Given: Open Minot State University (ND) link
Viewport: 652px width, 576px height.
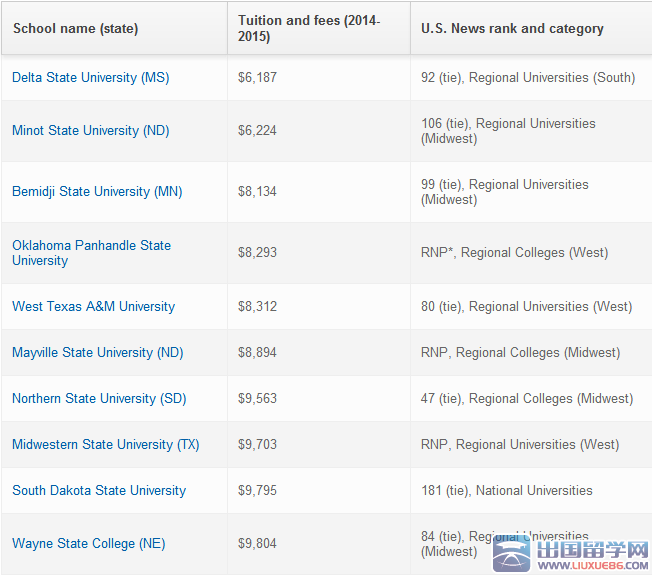Looking at the screenshot, I should click(90, 130).
